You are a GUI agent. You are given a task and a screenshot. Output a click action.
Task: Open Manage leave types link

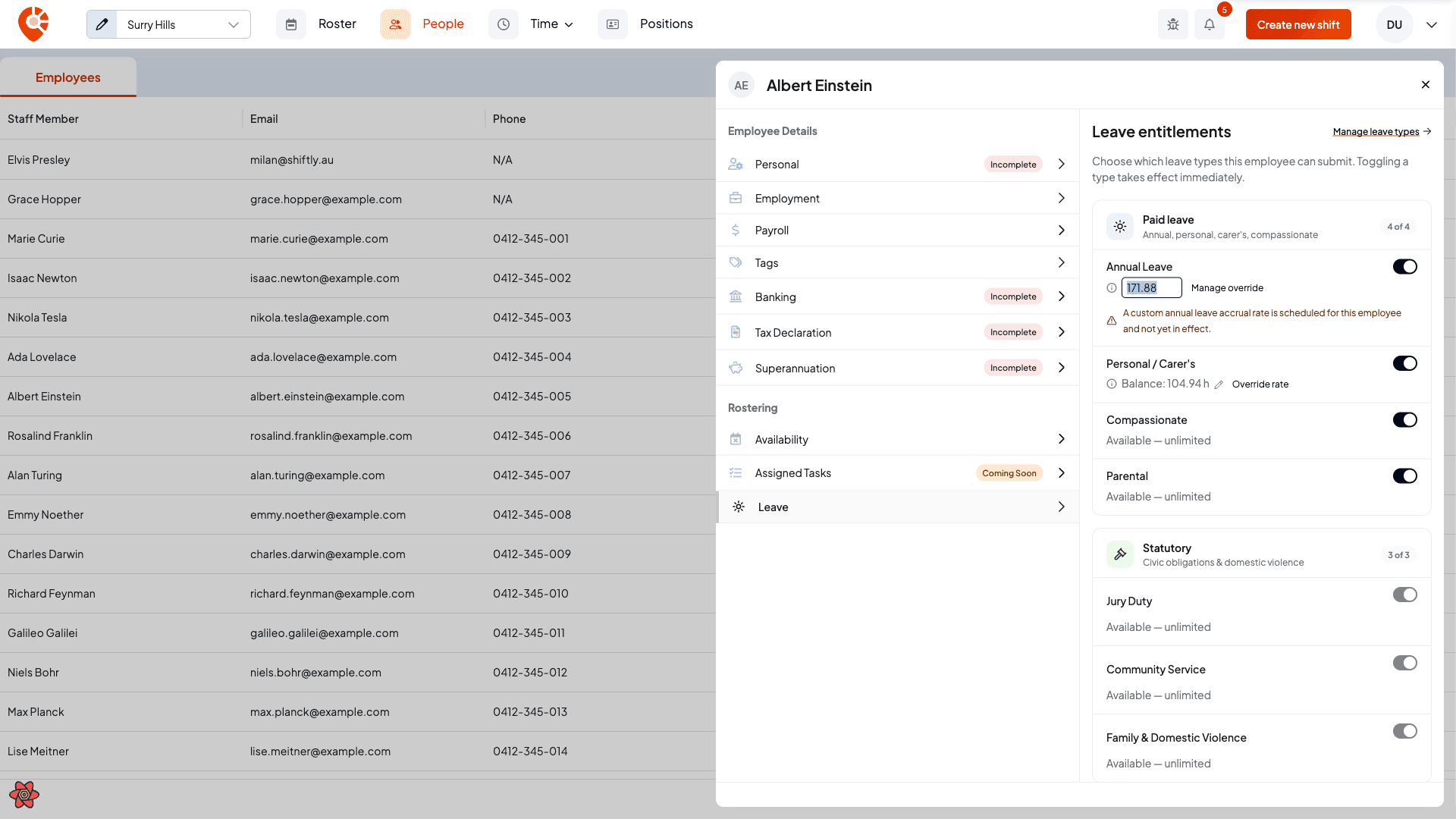coord(1382,132)
